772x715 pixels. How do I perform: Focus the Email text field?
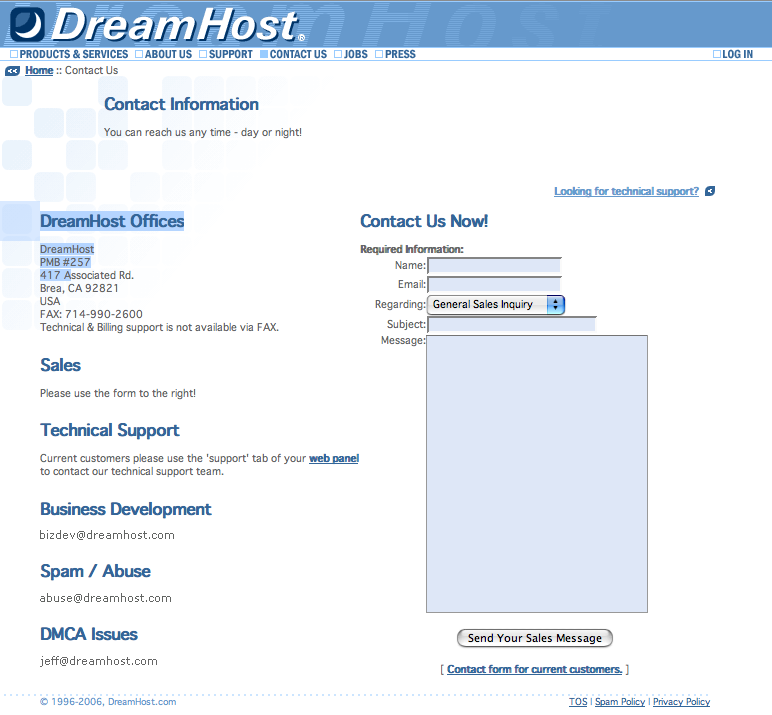(494, 285)
